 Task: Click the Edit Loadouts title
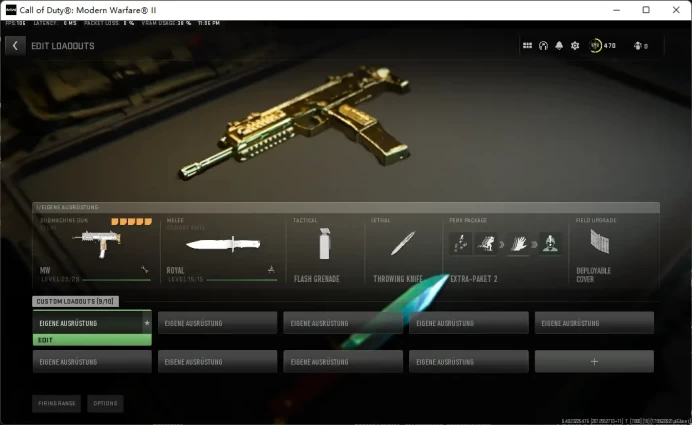pos(63,46)
